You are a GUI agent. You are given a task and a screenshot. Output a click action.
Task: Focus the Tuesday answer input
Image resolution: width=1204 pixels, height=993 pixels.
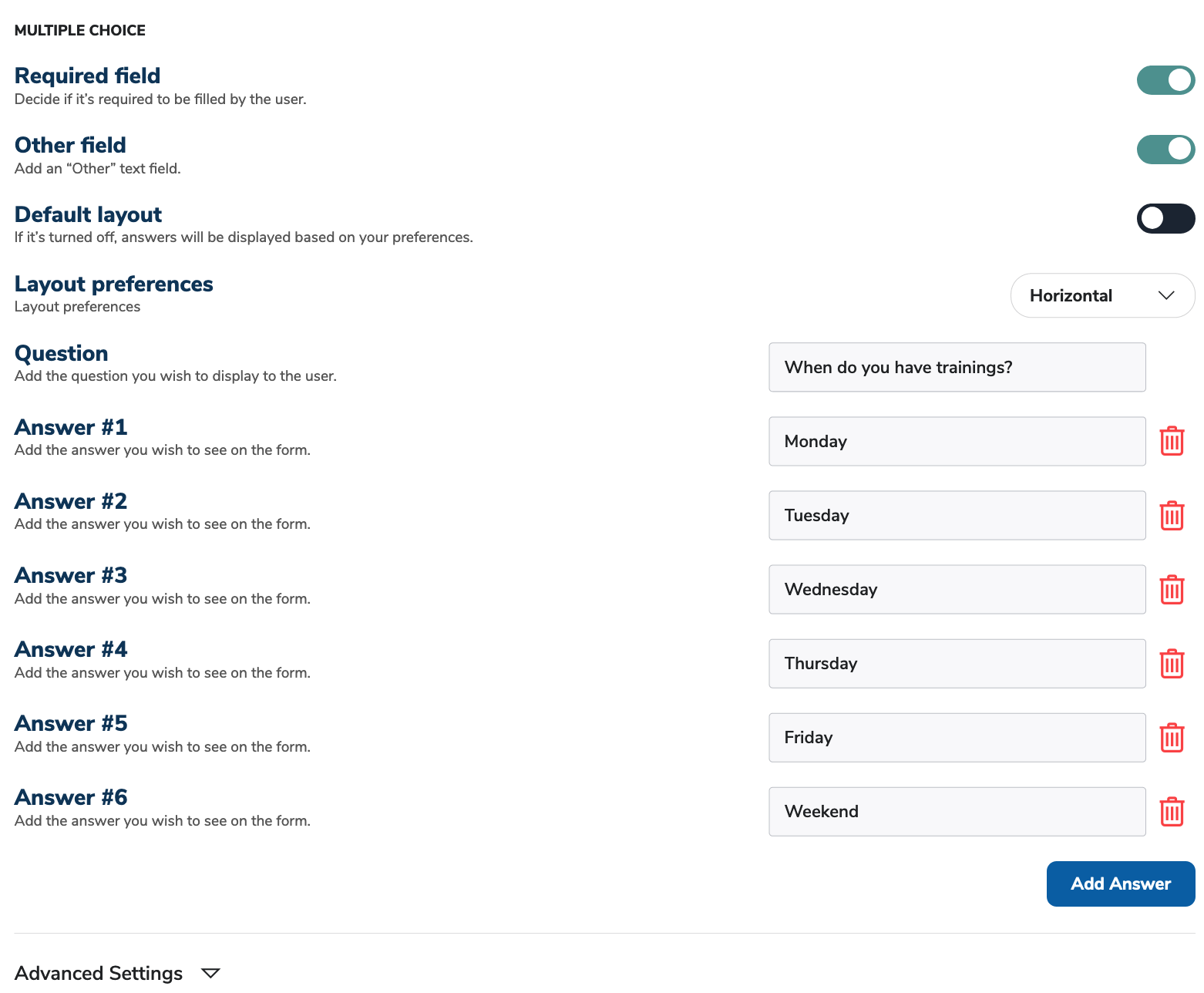pos(957,515)
